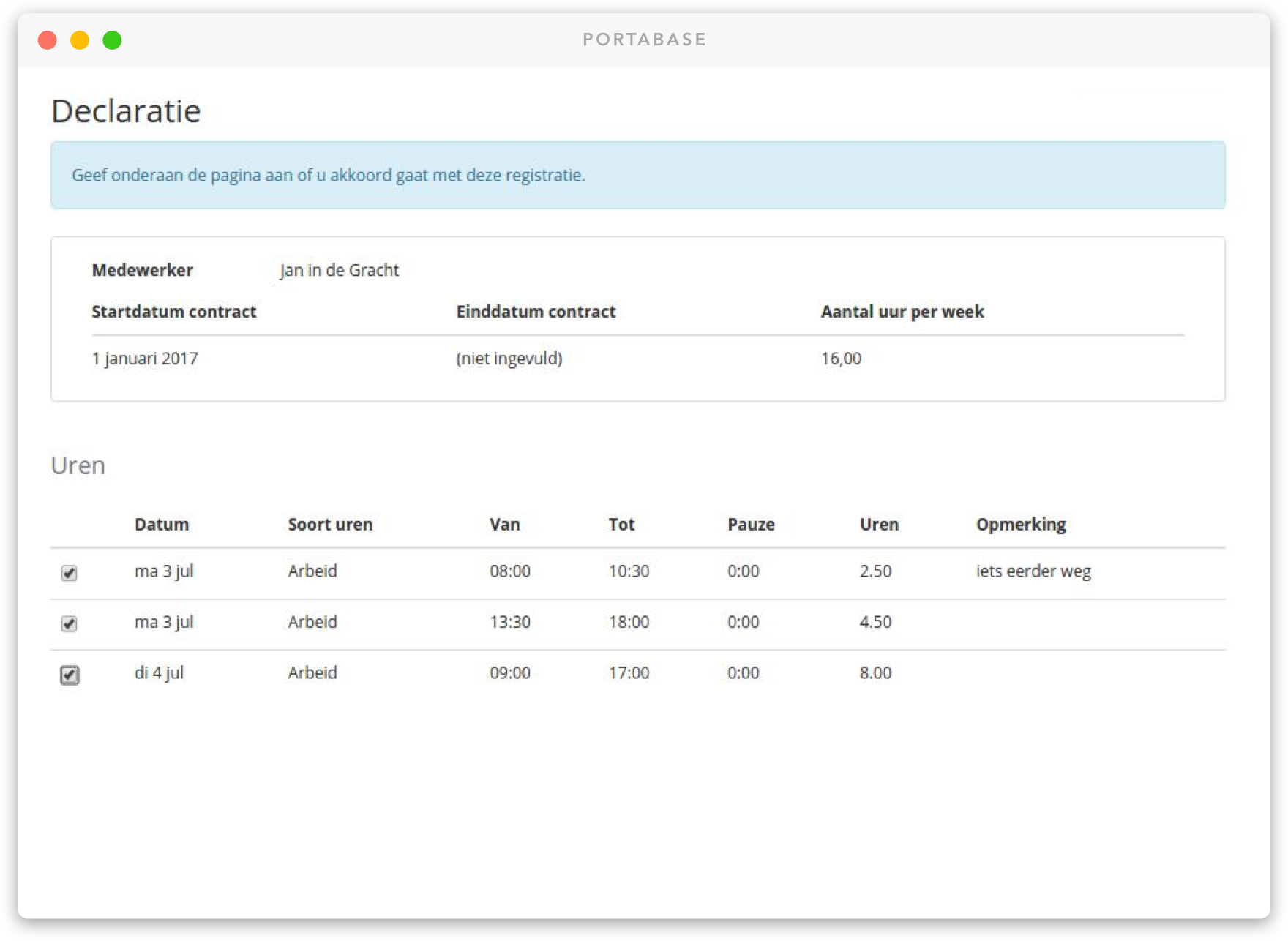Screen dimensions: 1288x941
Task: Click the '(niet ingevuld)' end date value
Action: click(509, 359)
